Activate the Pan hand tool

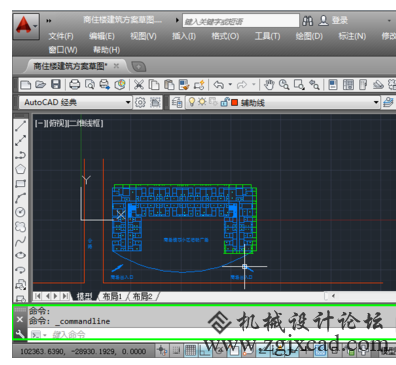(x=269, y=85)
